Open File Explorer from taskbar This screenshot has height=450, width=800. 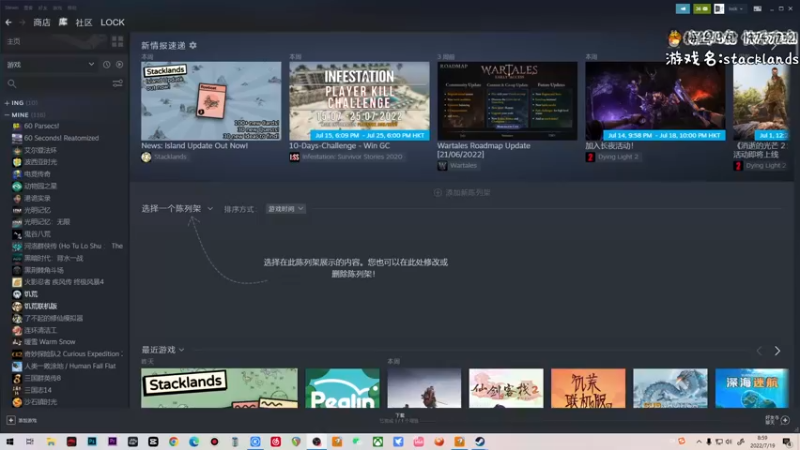pos(51,442)
